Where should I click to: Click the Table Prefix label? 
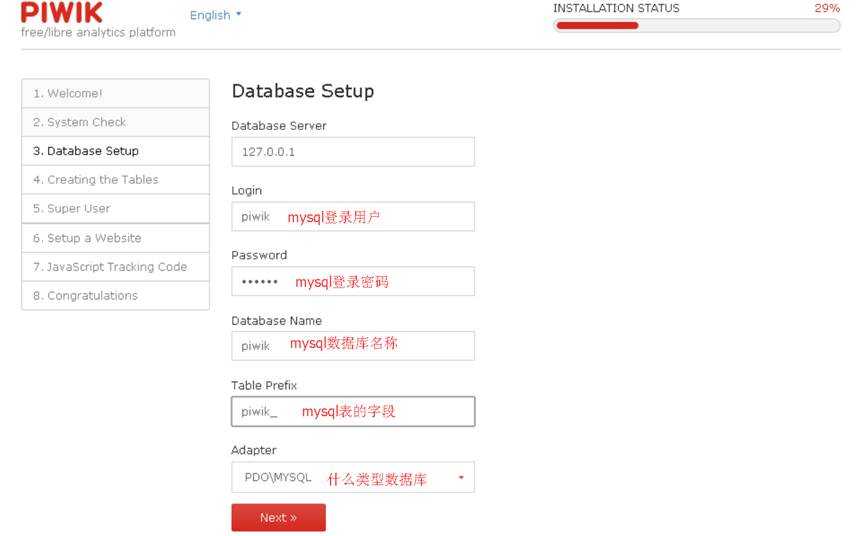(x=264, y=386)
